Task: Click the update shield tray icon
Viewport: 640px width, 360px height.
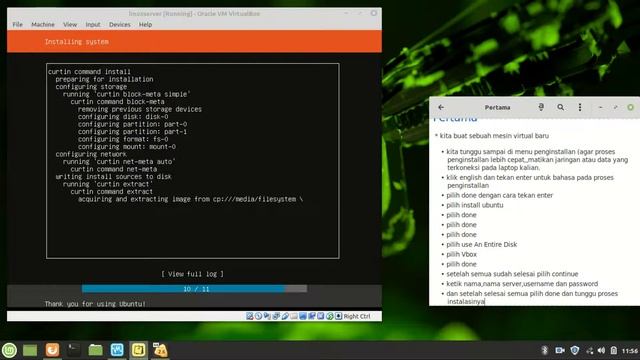Action: click(x=575, y=350)
